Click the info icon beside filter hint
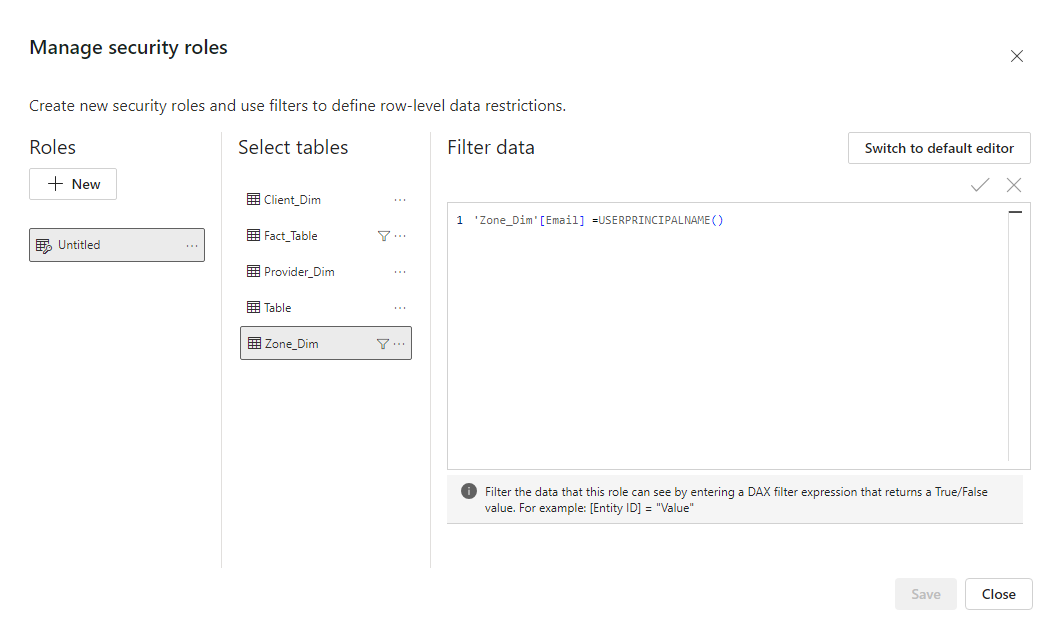 point(469,491)
